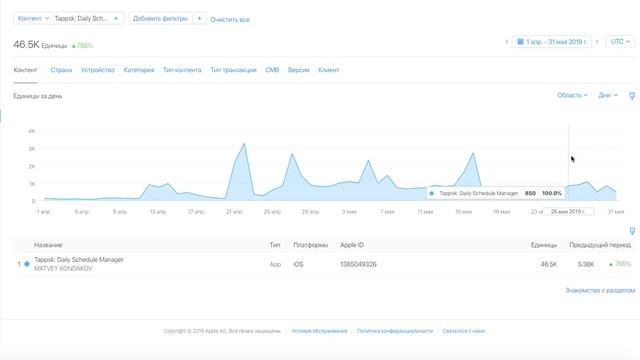Image resolution: width=640 pixels, height=360 pixels.
Task: Click the Добавить фильтры button
Action: 160,18
